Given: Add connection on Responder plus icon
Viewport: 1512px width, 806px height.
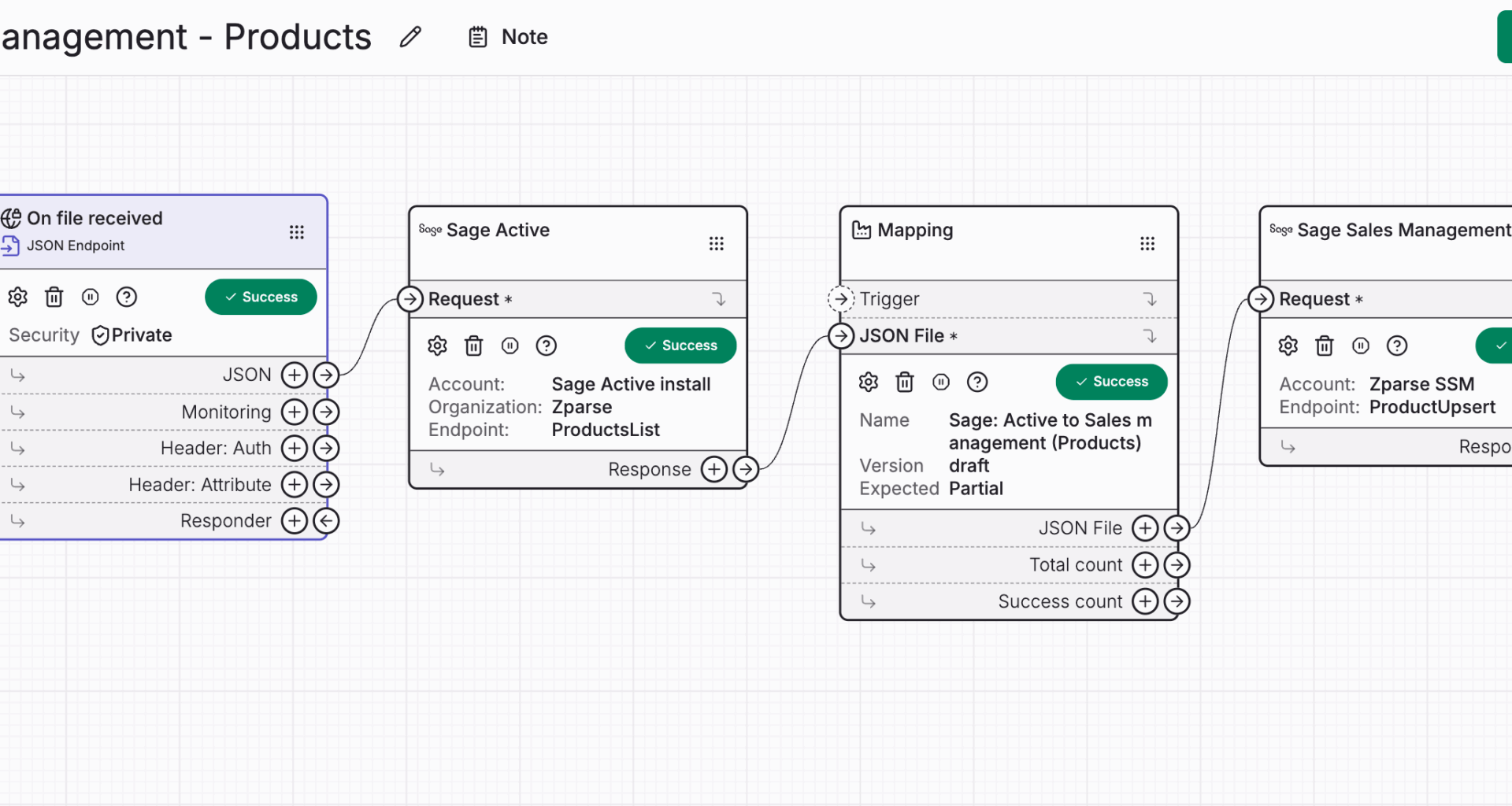Looking at the screenshot, I should [x=295, y=520].
